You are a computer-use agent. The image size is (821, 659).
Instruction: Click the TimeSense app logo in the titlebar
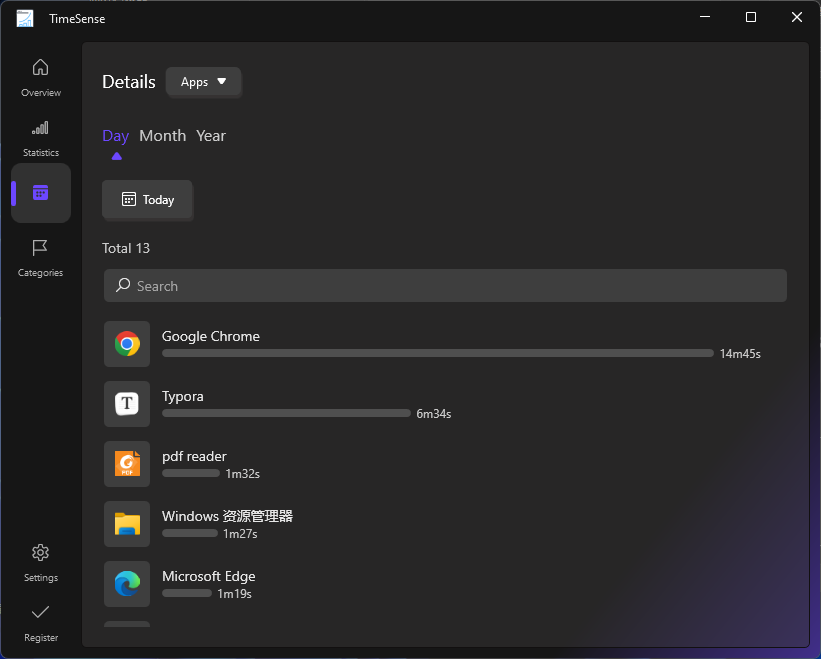pyautogui.click(x=24, y=17)
